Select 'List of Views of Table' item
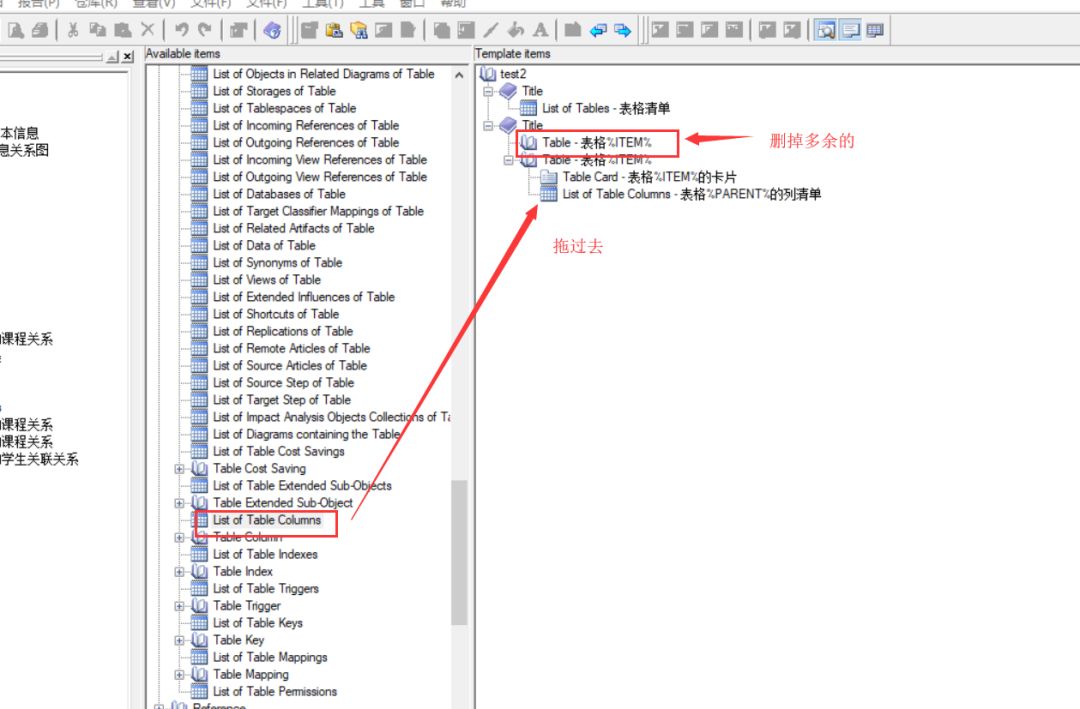 point(267,280)
